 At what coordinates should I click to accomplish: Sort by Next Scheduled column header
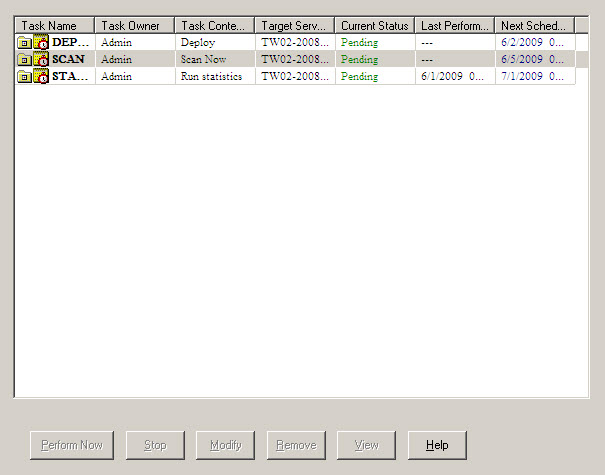point(534,25)
